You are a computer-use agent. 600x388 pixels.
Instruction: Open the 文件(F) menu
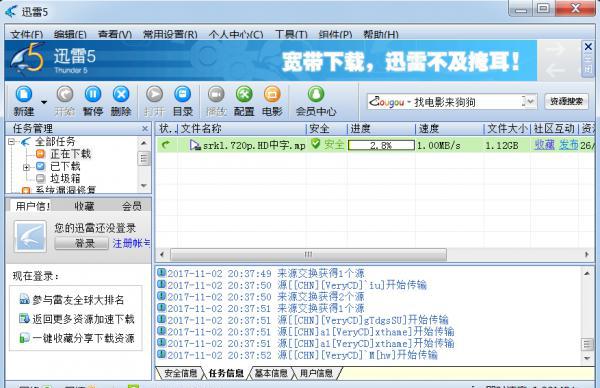26,35
